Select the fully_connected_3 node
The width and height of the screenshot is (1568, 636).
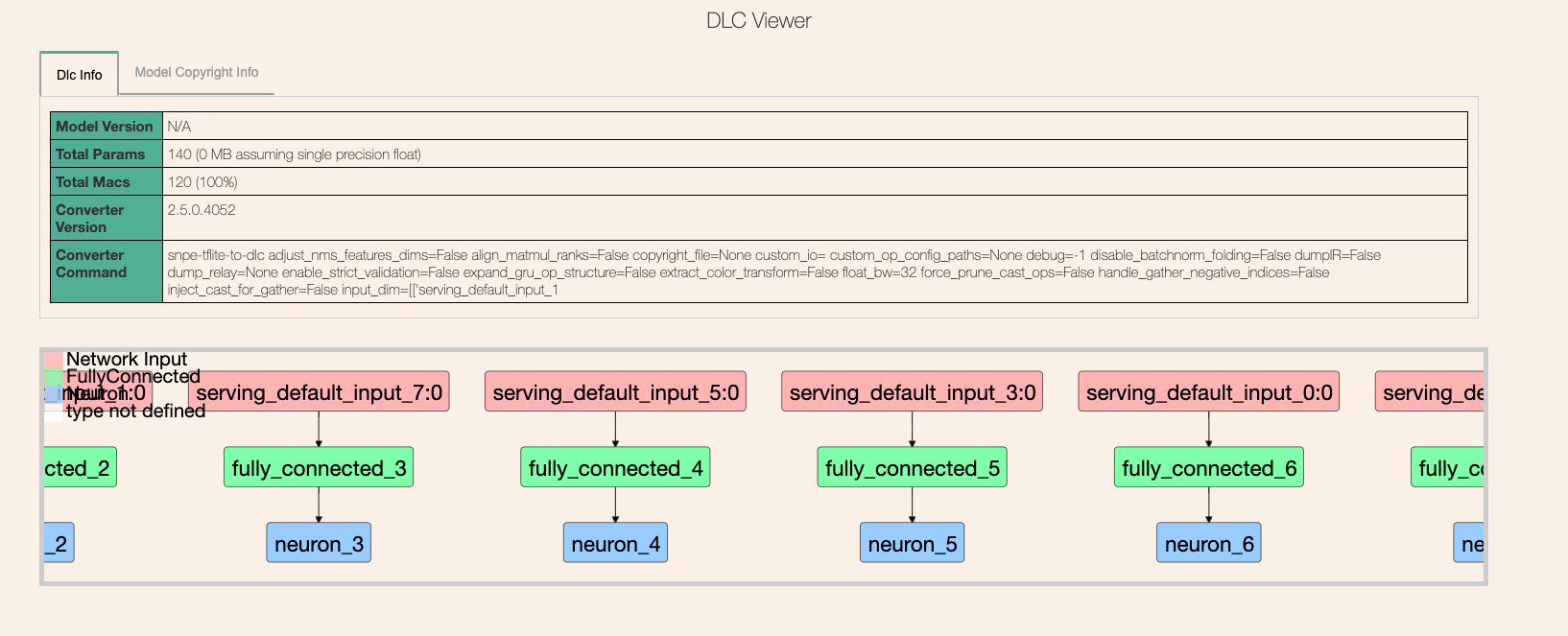point(319,467)
